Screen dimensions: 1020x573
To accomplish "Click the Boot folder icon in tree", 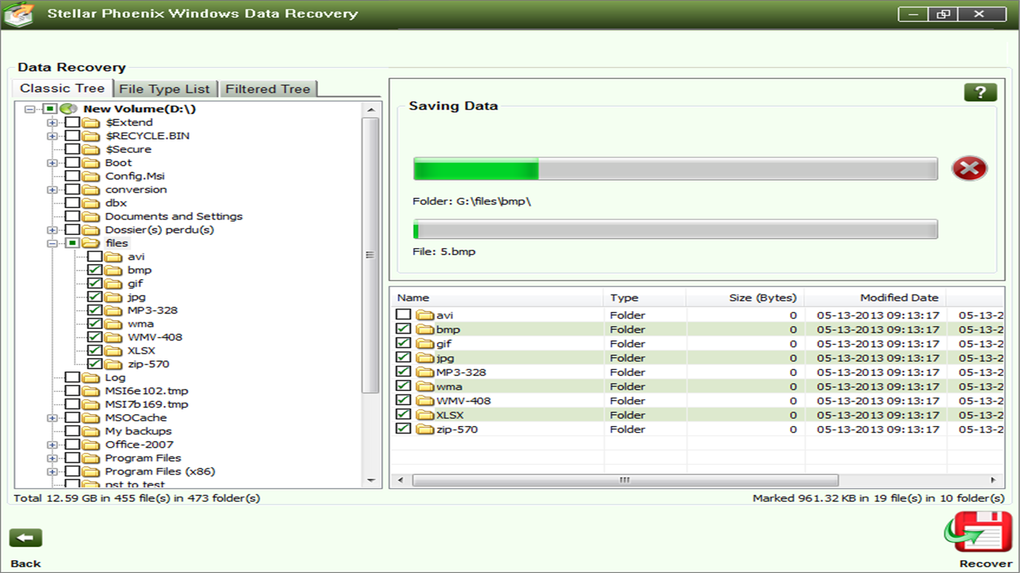I will 91,163.
